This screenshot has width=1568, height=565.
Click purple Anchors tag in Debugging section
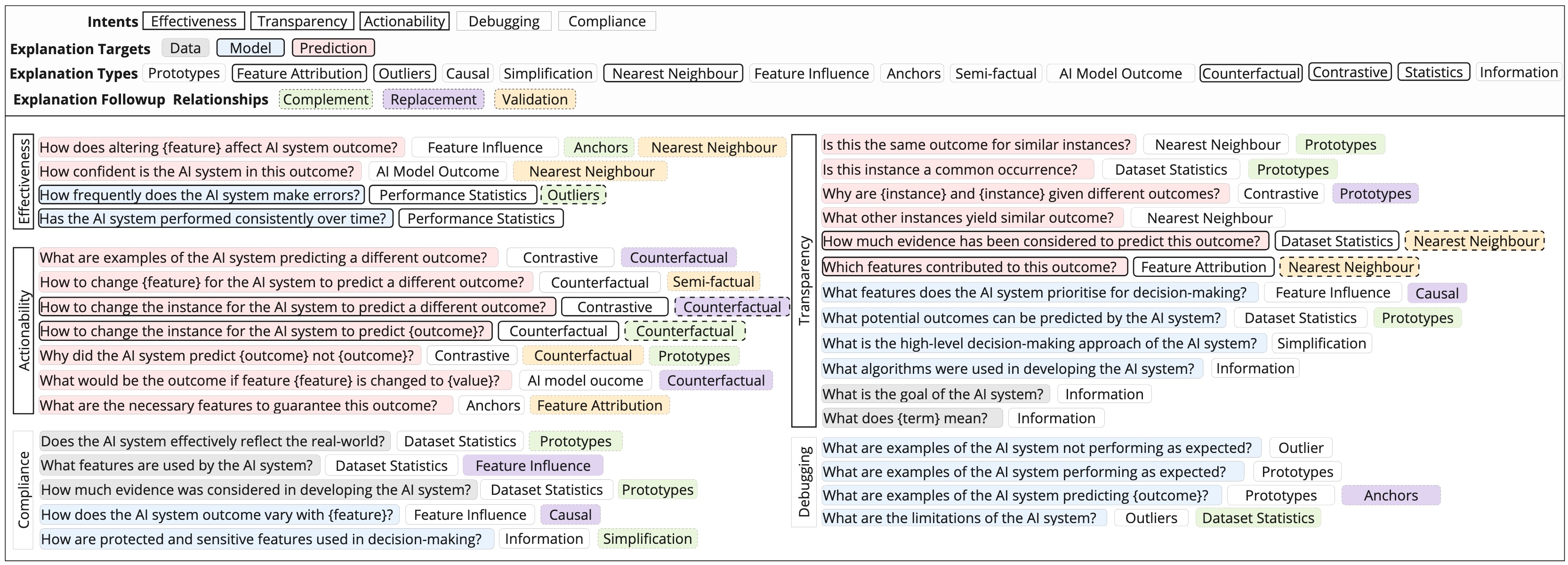click(x=1390, y=496)
